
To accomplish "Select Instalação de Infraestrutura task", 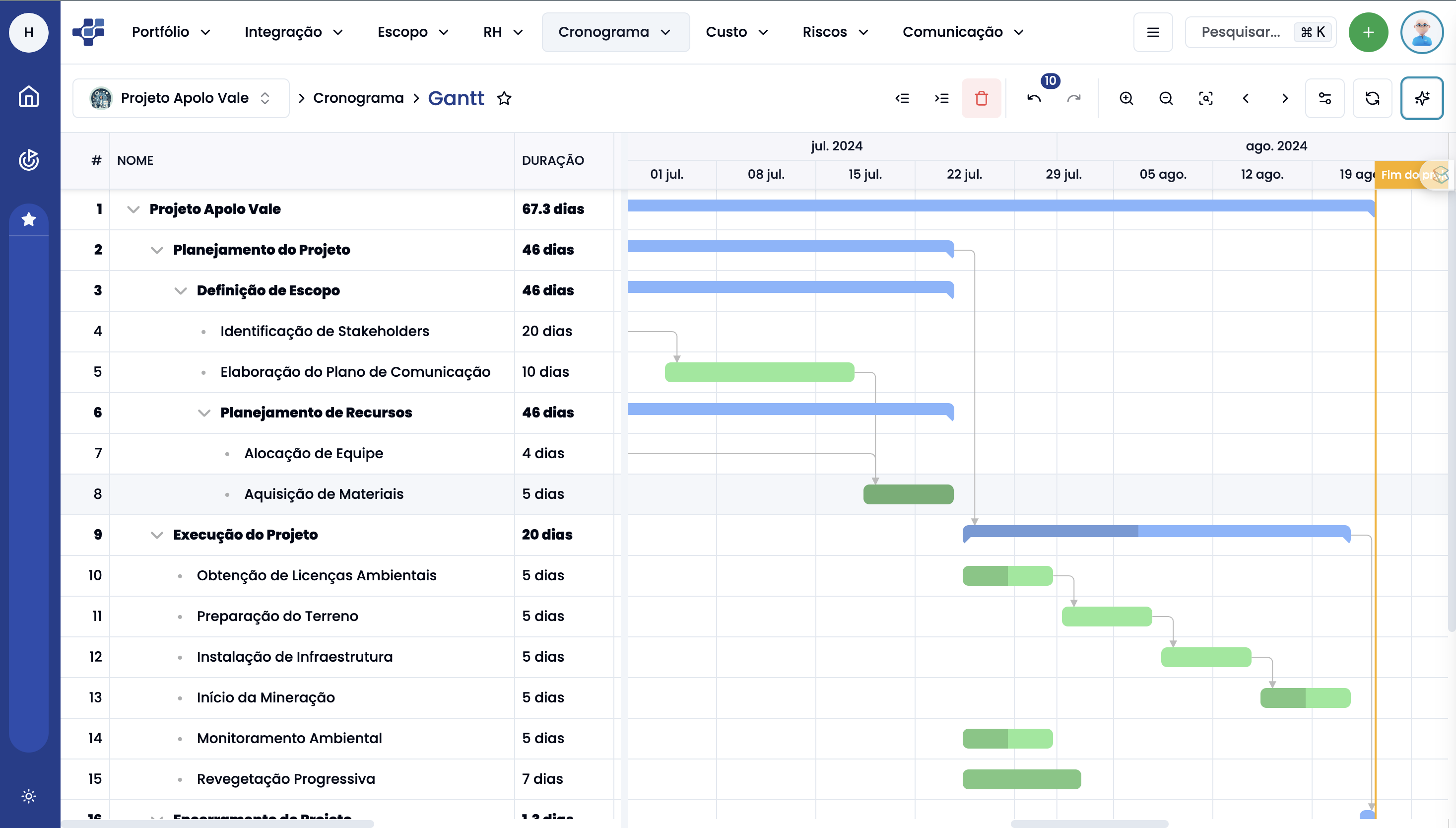I will [x=294, y=657].
